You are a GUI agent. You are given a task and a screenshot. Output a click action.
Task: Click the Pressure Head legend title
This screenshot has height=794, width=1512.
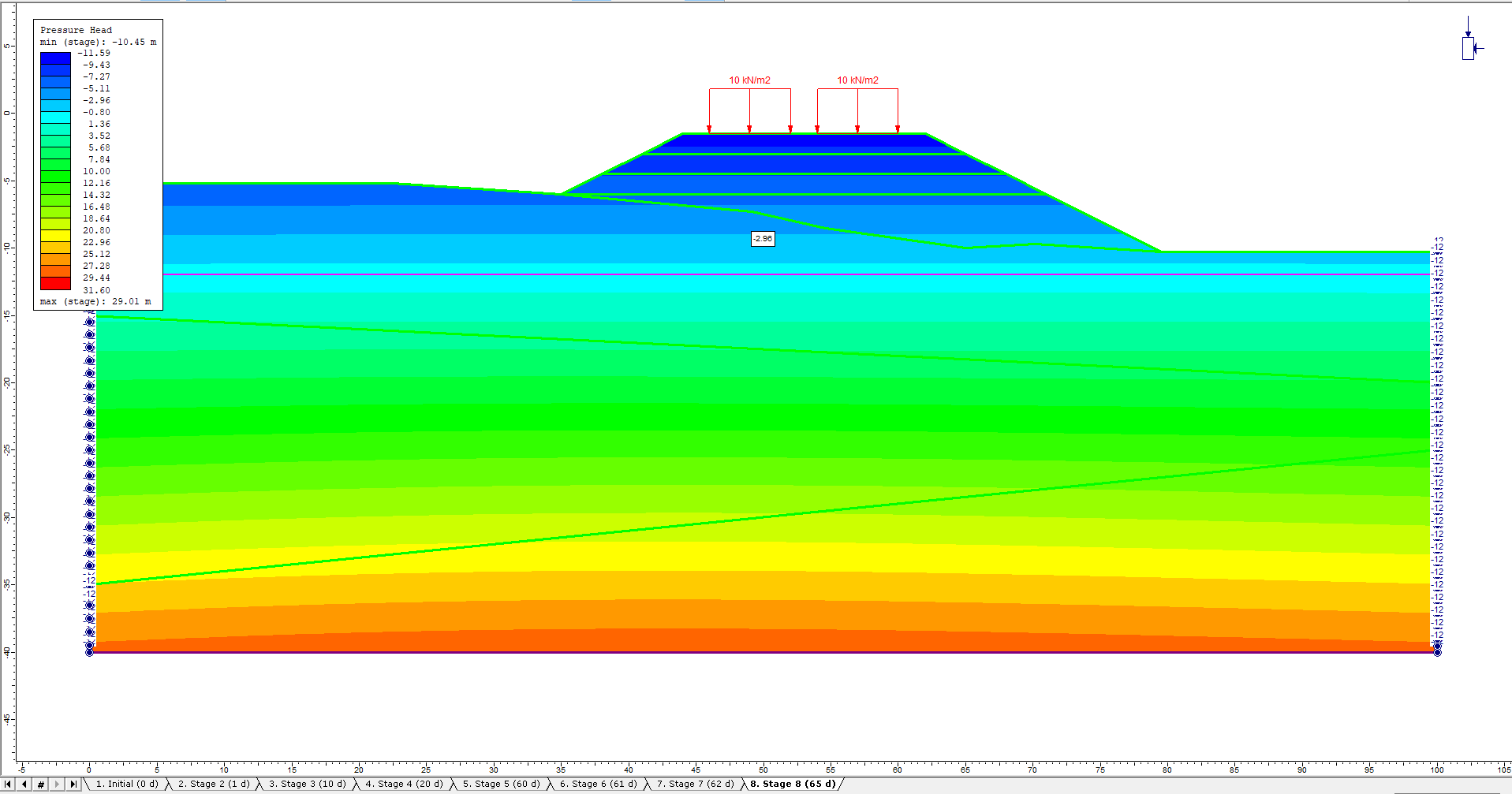pyautogui.click(x=77, y=30)
